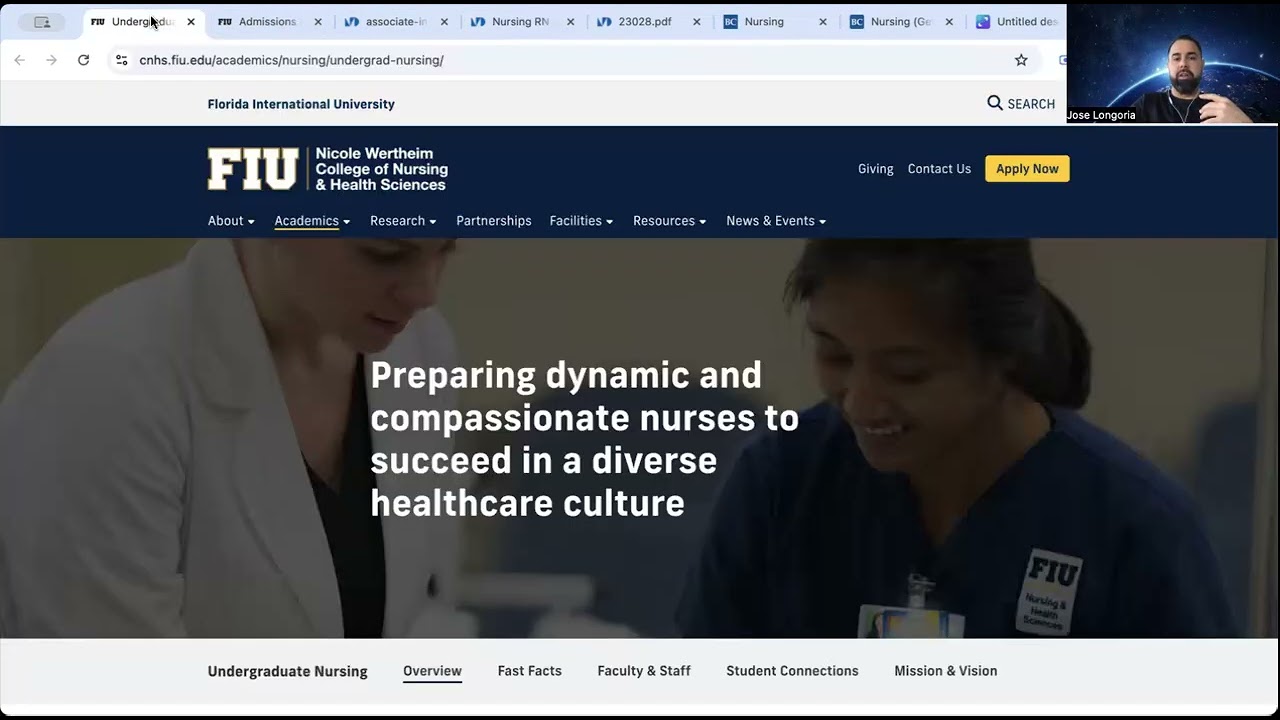Open the Contact Us link

tap(939, 169)
